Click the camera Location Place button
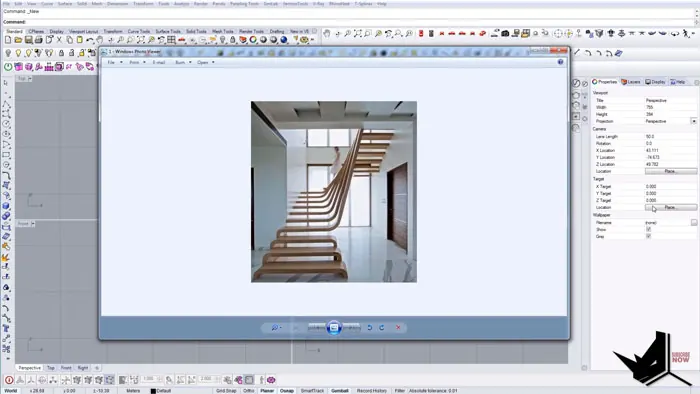This screenshot has height=394, width=700. [x=671, y=171]
